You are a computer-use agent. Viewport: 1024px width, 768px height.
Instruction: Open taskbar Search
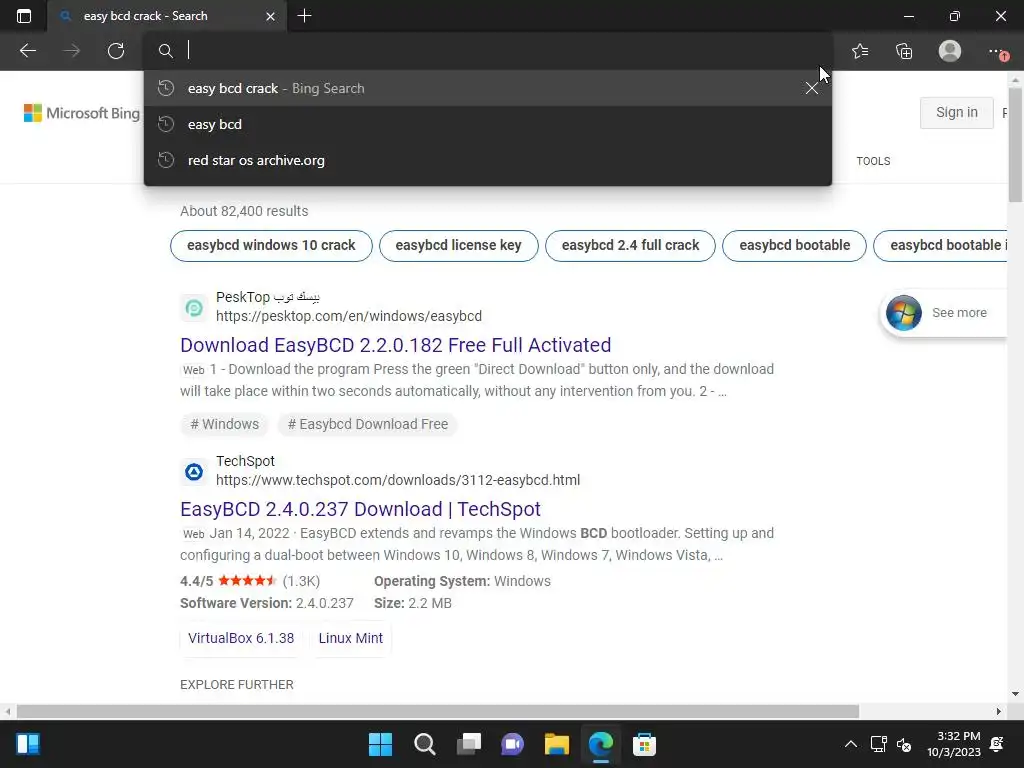point(424,744)
